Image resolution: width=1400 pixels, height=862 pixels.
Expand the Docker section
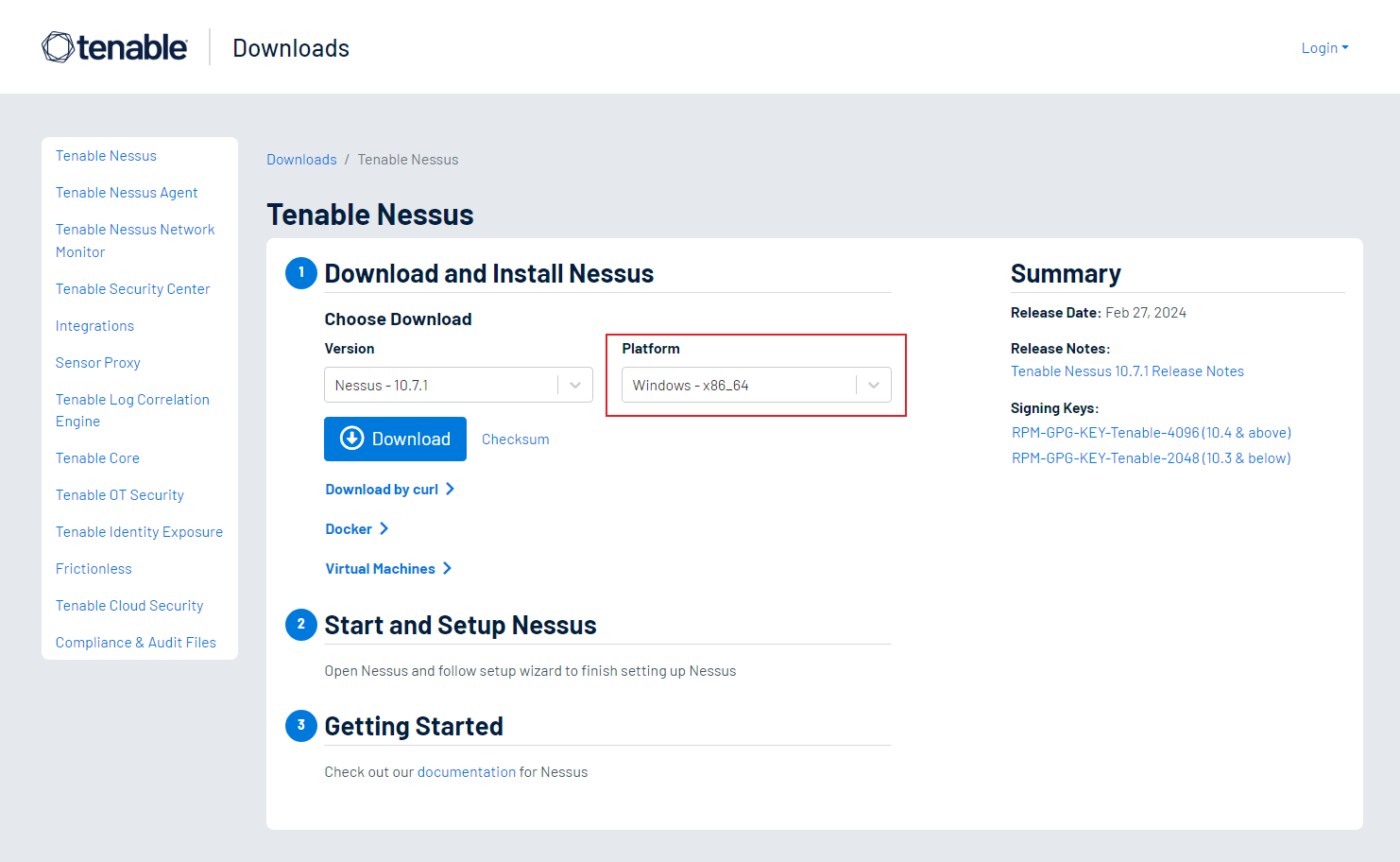(x=357, y=529)
